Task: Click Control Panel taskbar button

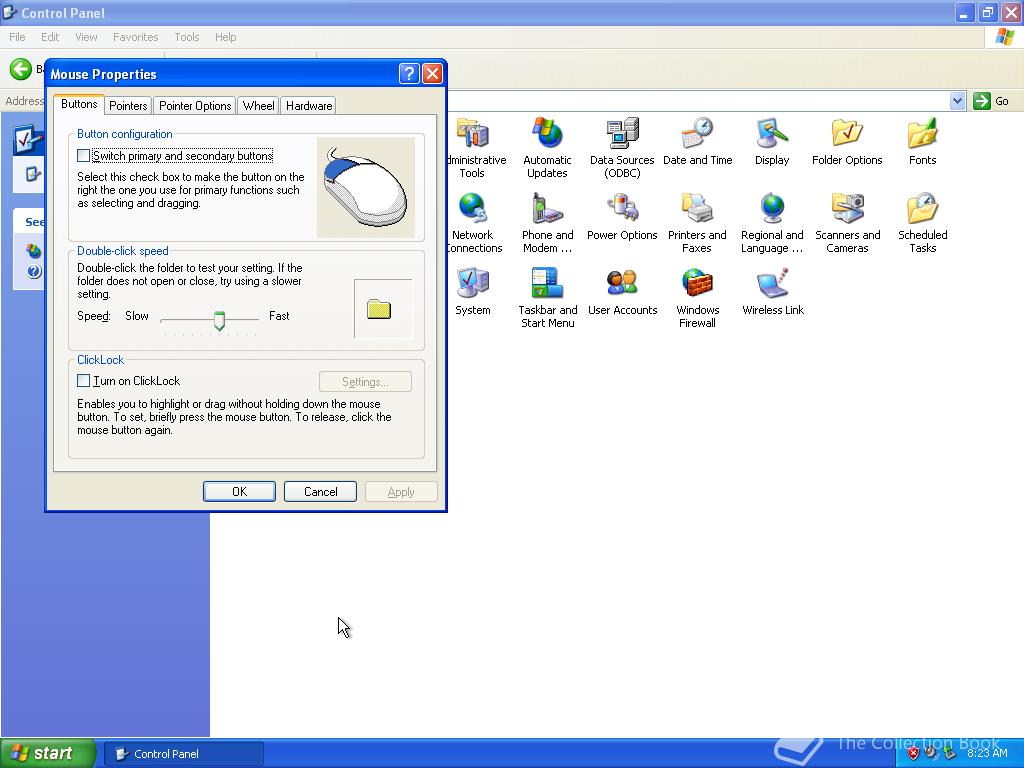Action: [x=184, y=754]
